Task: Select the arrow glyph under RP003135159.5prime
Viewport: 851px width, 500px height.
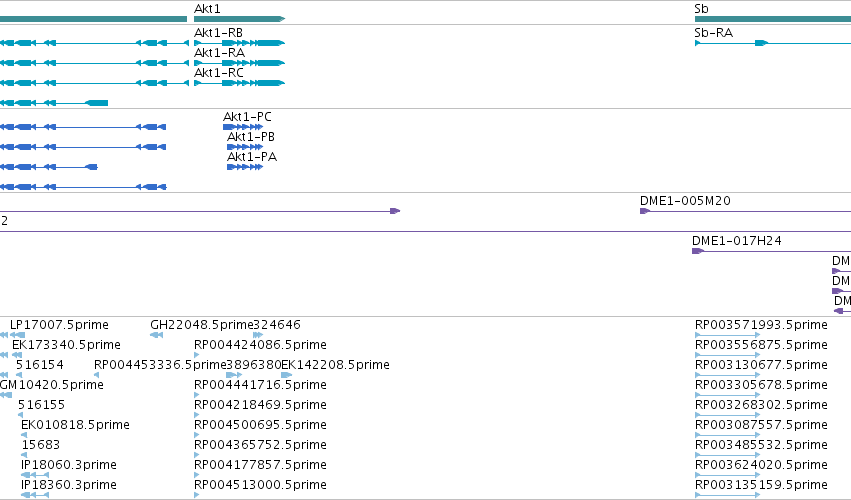Action: point(727,495)
